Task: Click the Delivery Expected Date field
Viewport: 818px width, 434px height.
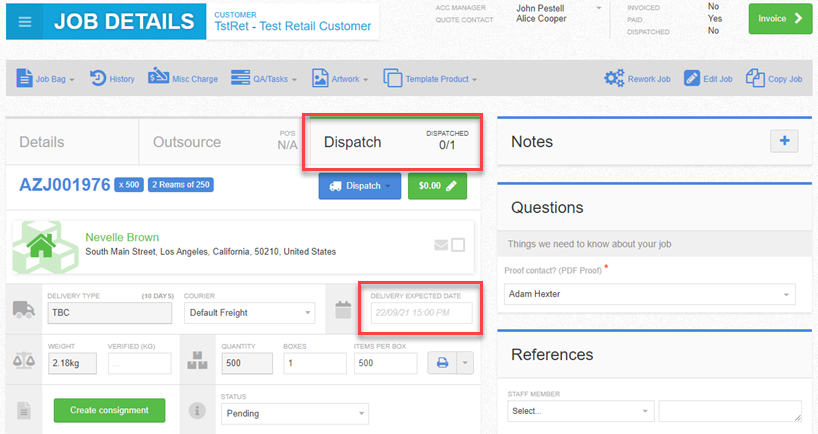Action: point(421,313)
